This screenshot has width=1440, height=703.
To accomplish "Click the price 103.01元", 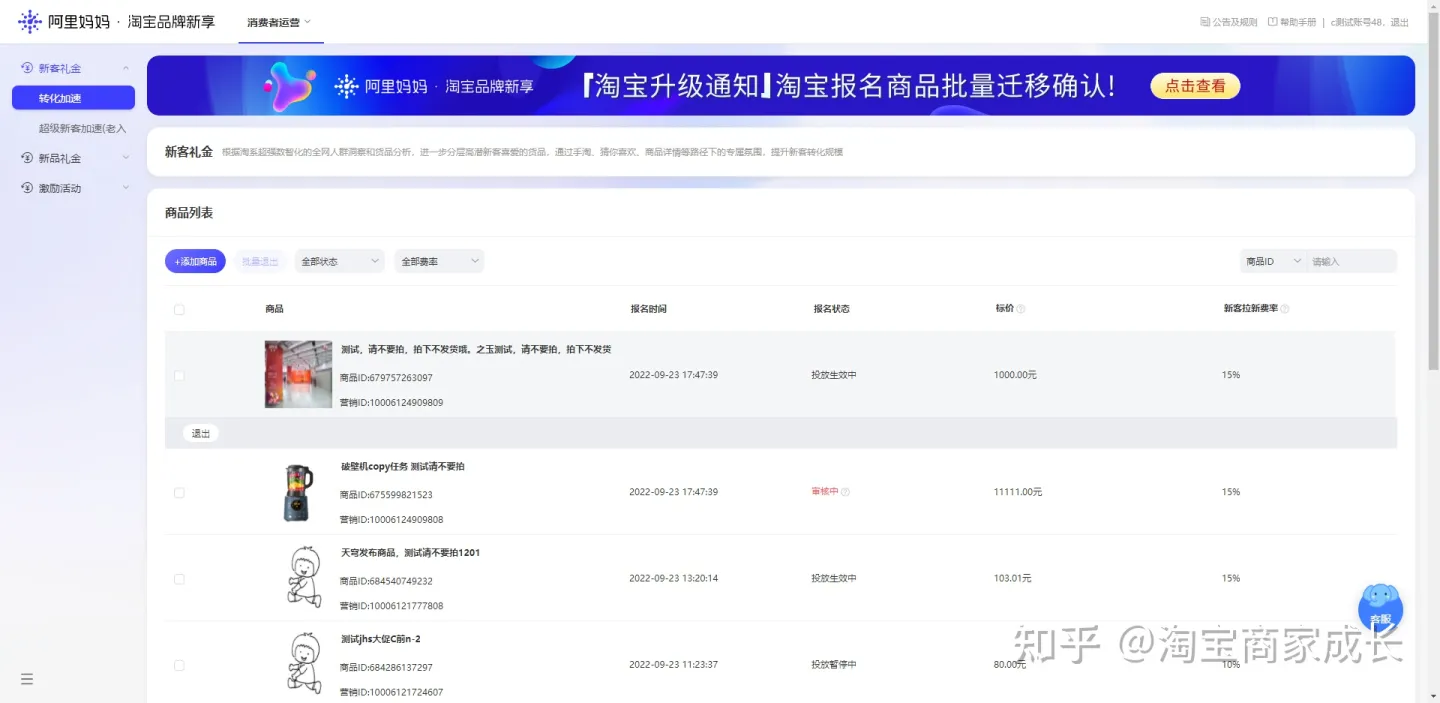I will (1012, 578).
